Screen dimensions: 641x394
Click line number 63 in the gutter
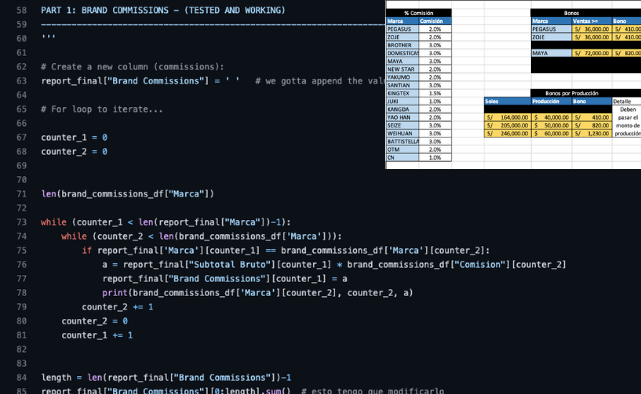21,81
